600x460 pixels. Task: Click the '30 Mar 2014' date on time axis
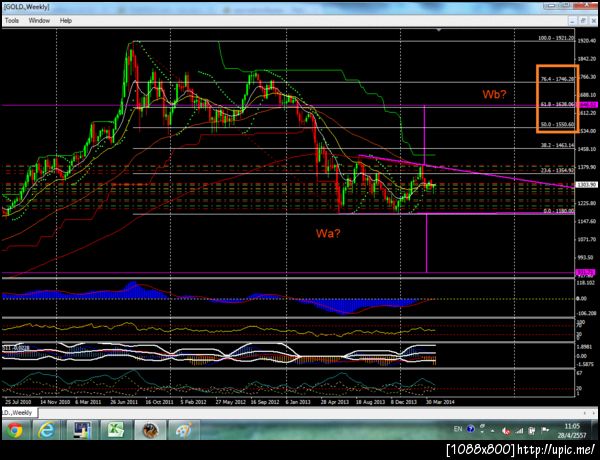[x=441, y=402]
